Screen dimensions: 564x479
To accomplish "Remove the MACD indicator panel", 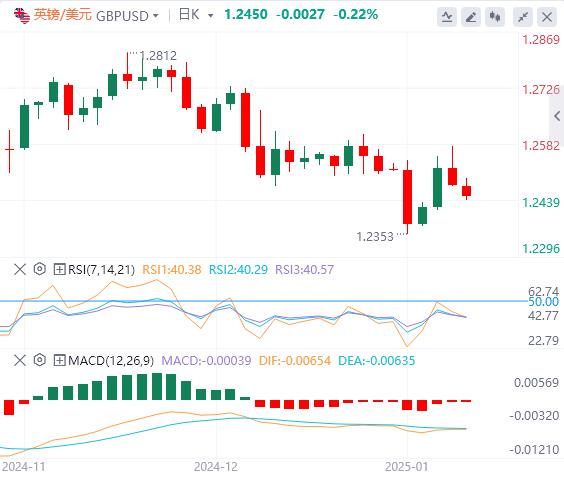I will point(20,360).
